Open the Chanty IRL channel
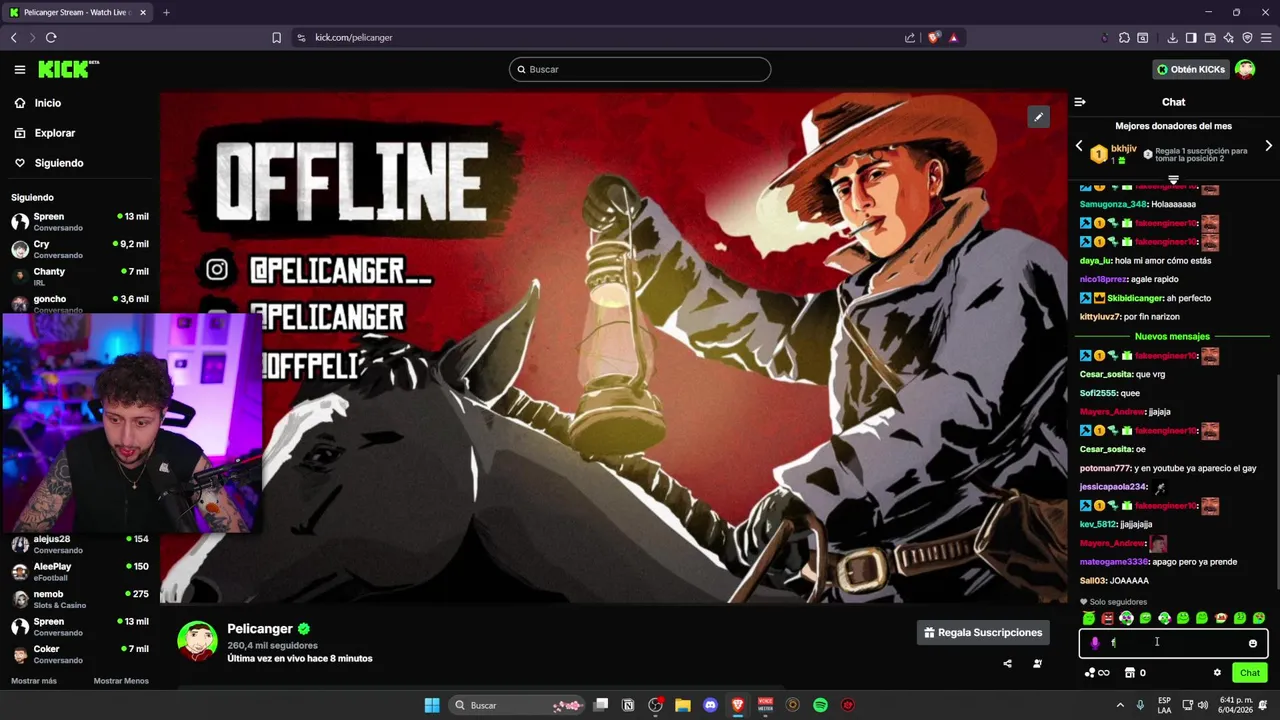Viewport: 1280px width, 720px height. (x=80, y=276)
